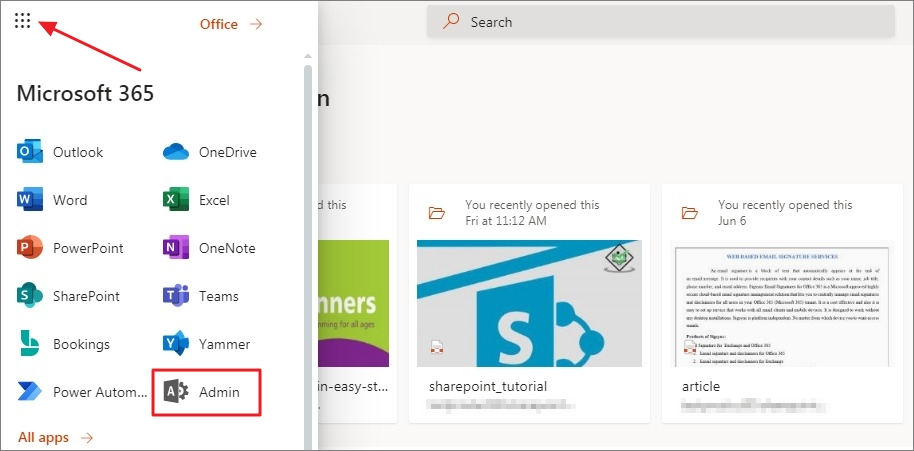Click the Bookings label text
914x451 pixels.
pyautogui.click(x=81, y=344)
